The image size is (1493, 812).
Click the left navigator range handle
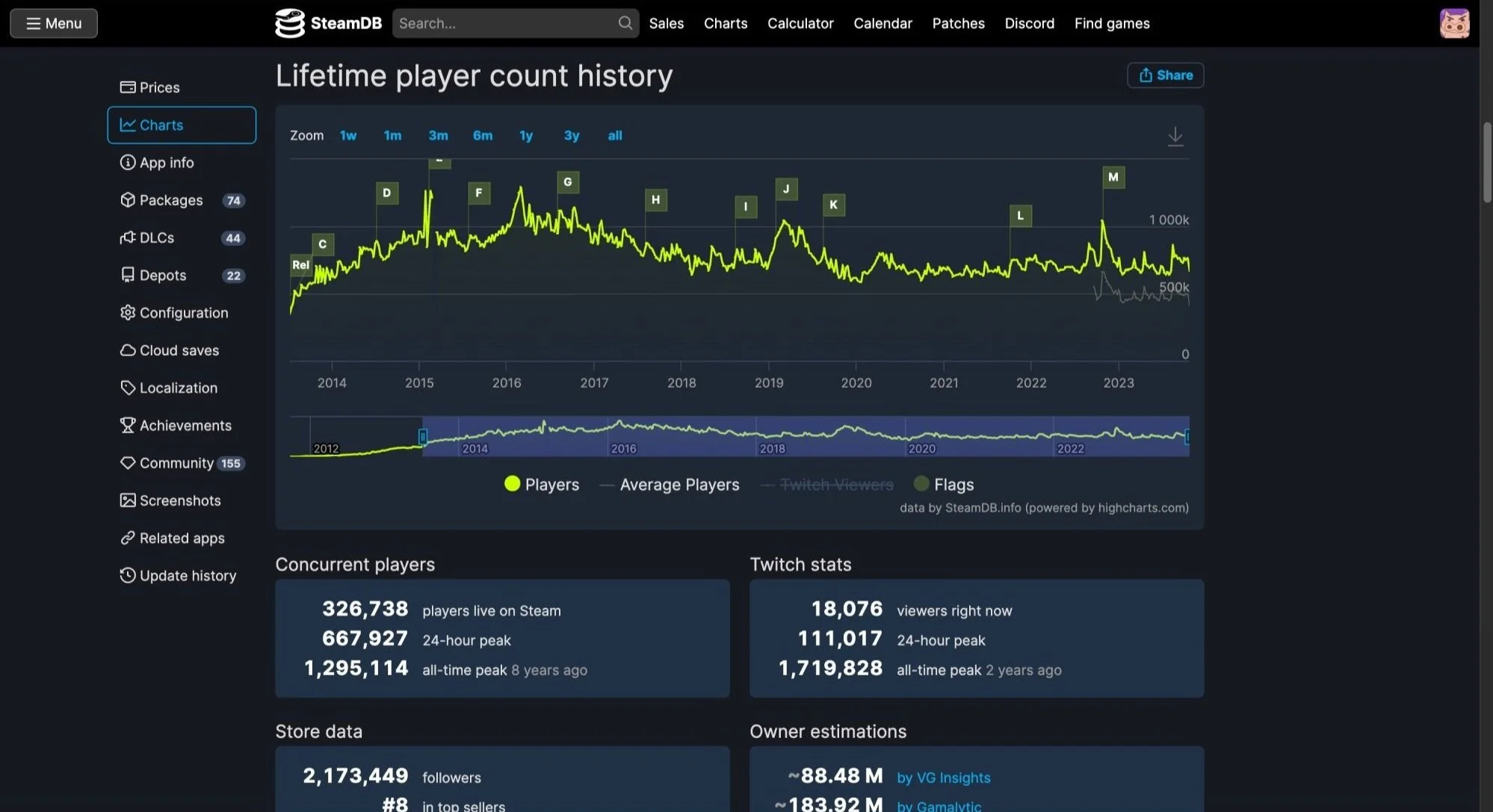423,436
